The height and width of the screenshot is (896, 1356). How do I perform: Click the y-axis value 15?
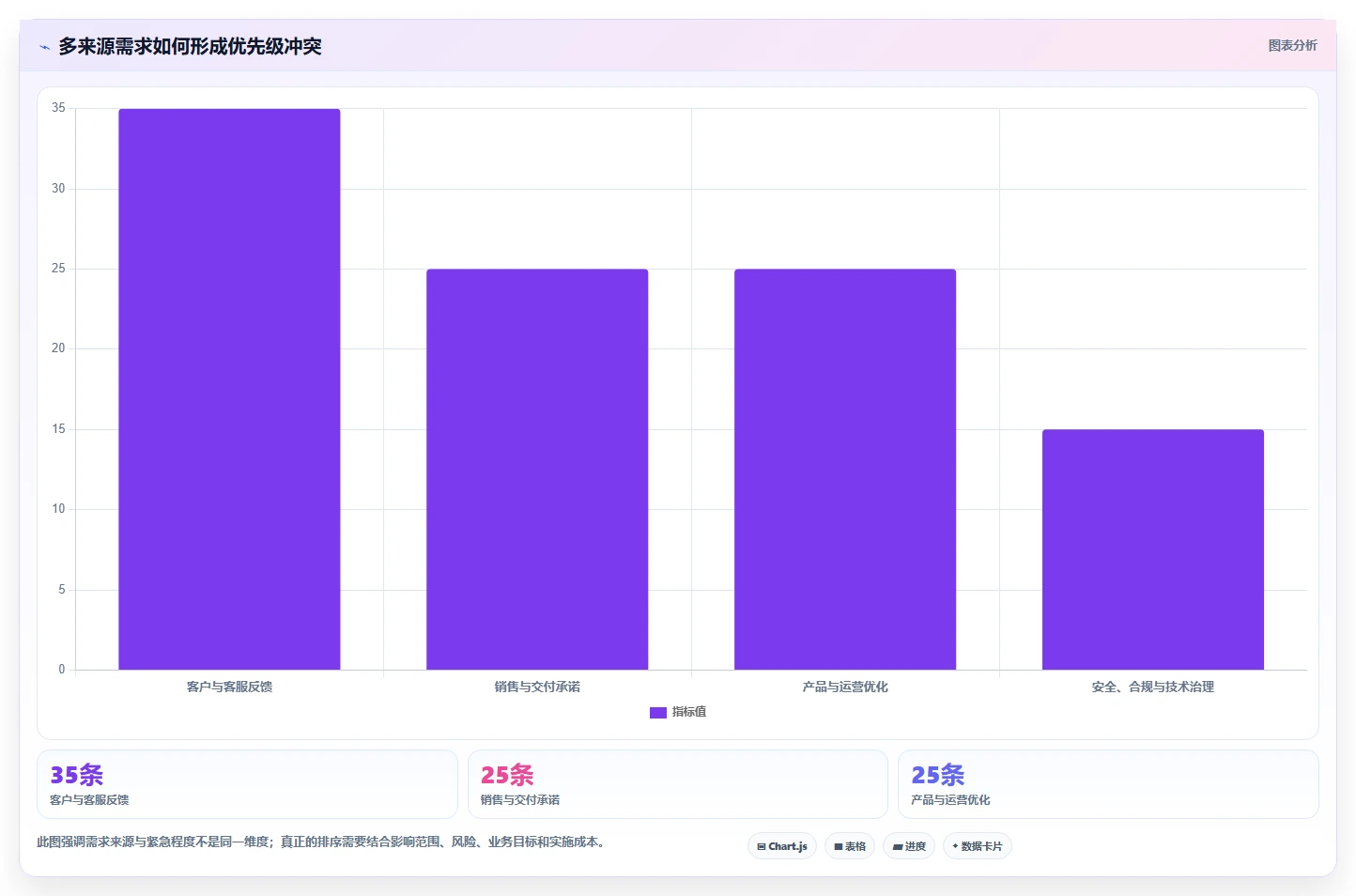pos(58,429)
